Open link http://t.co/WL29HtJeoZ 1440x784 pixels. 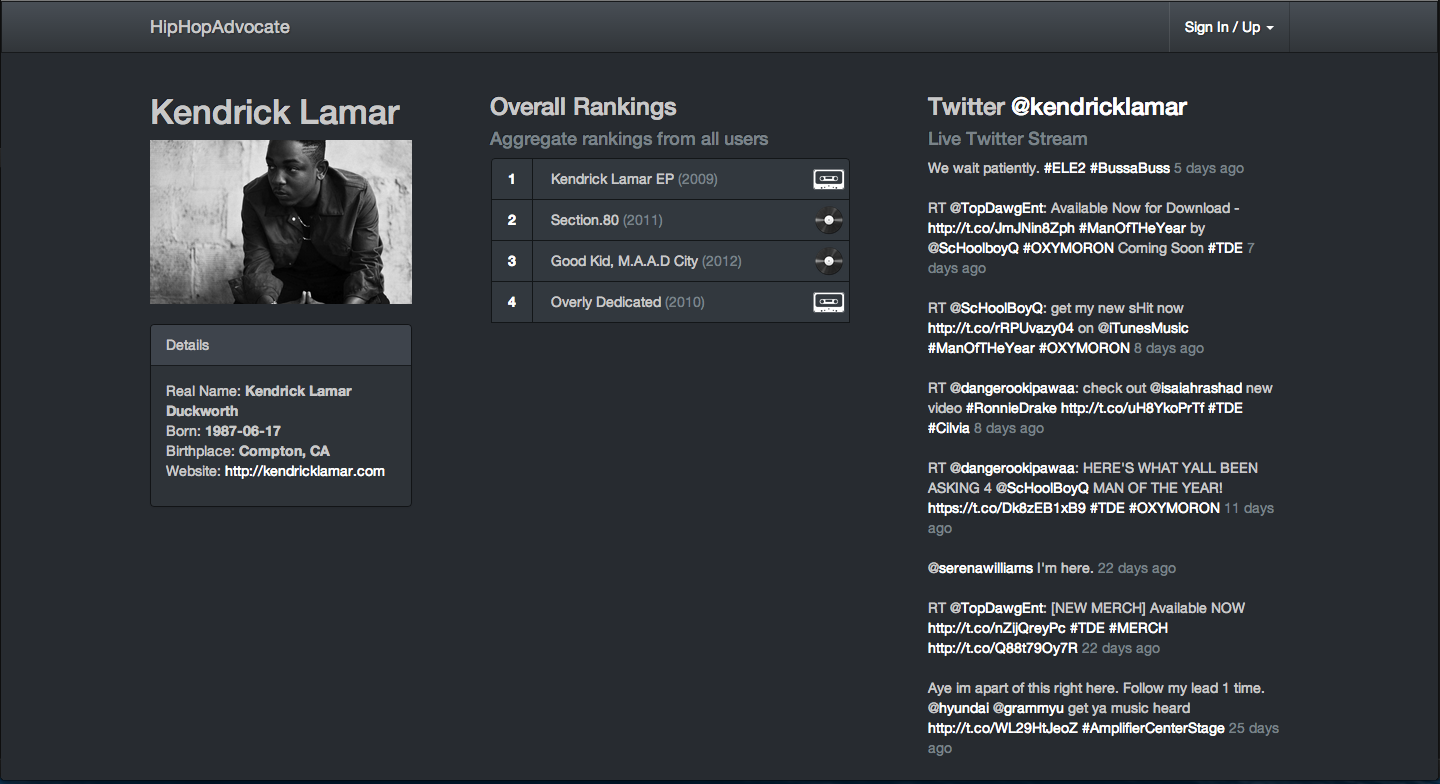tap(1003, 728)
